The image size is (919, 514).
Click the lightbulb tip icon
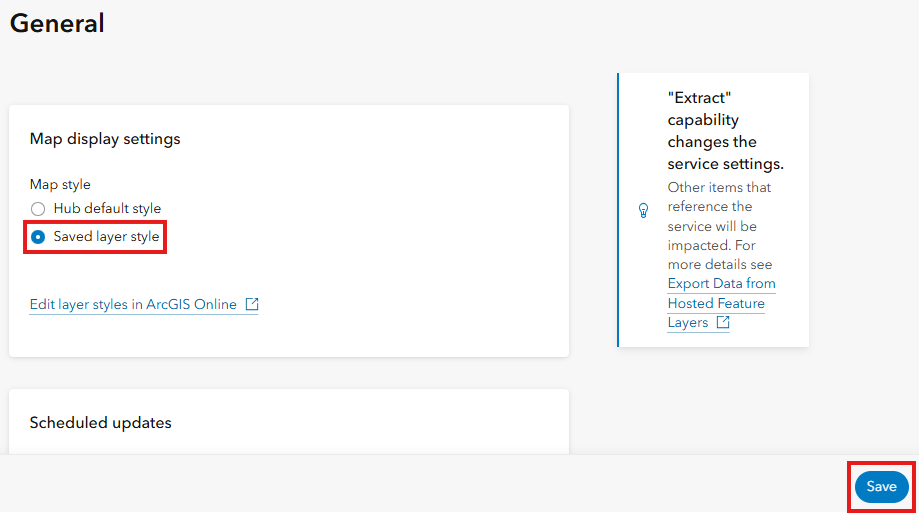click(x=644, y=211)
